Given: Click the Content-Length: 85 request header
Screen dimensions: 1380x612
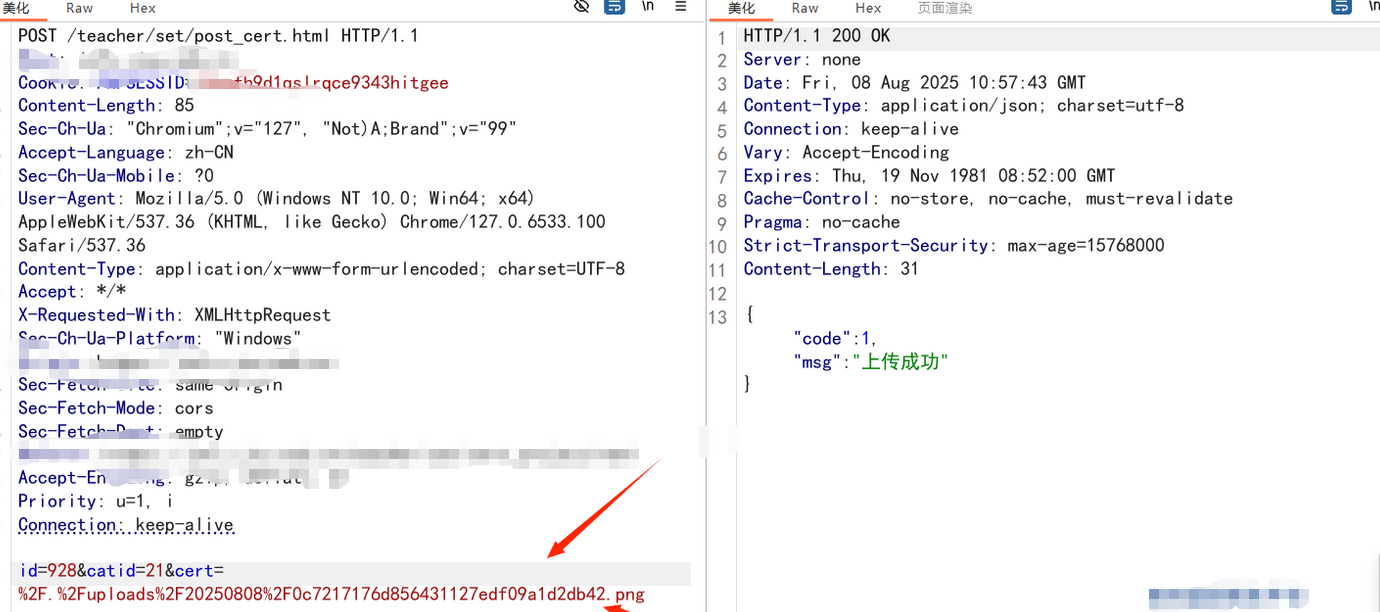Looking at the screenshot, I should pos(106,106).
